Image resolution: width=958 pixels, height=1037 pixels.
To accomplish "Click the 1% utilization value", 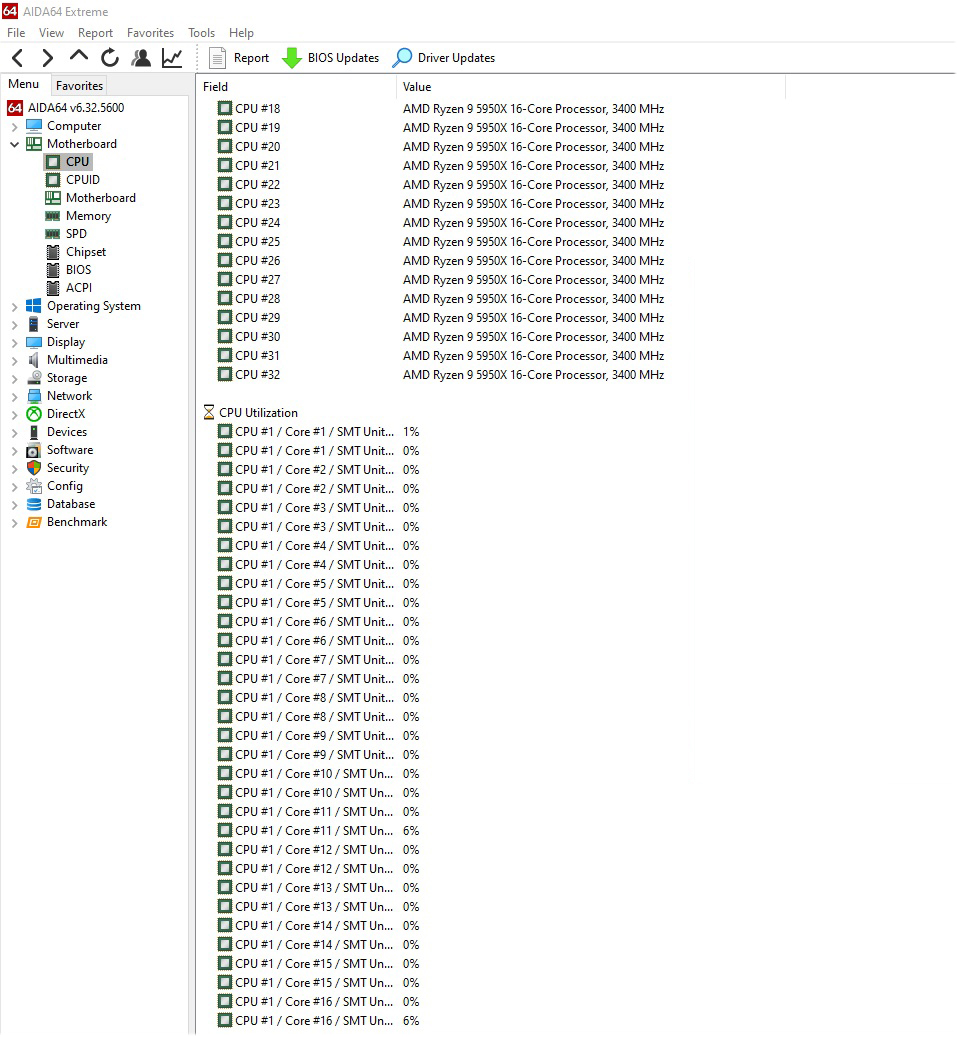I will (411, 432).
